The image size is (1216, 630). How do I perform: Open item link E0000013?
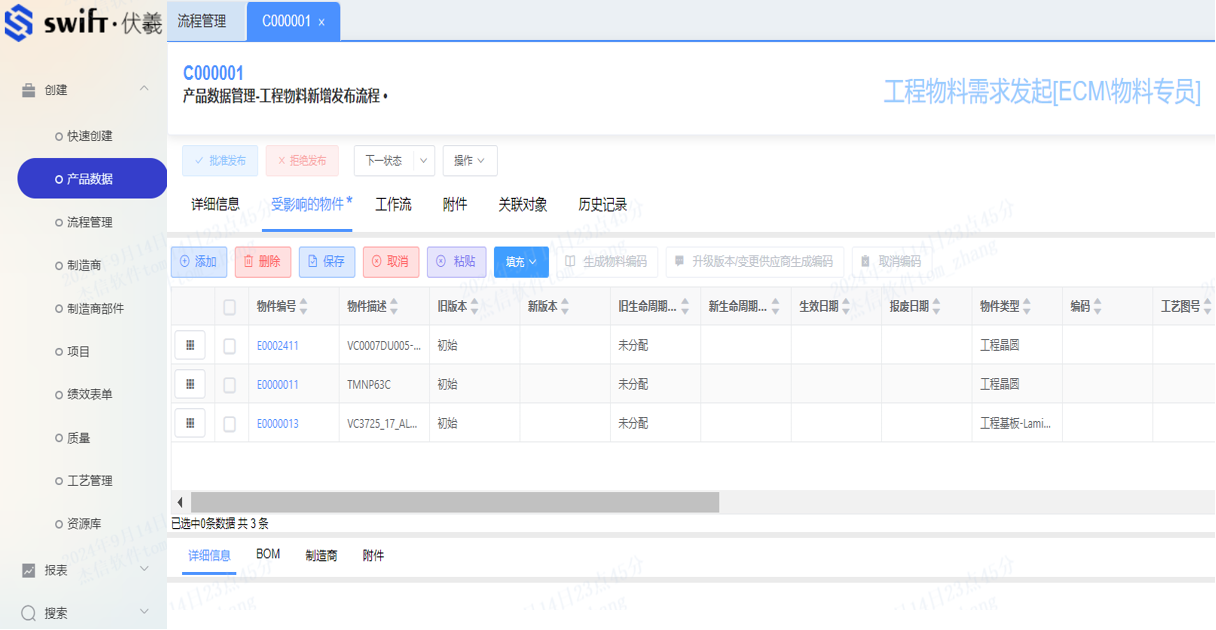[277, 424]
